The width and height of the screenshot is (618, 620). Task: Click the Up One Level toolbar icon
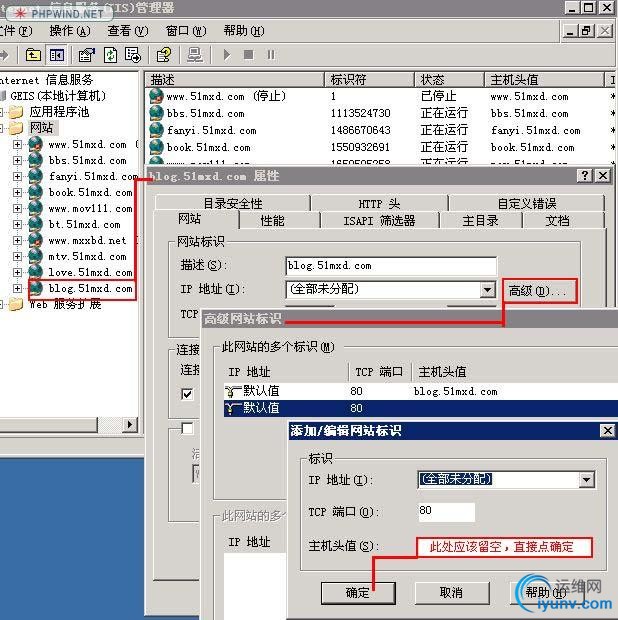click(33, 55)
